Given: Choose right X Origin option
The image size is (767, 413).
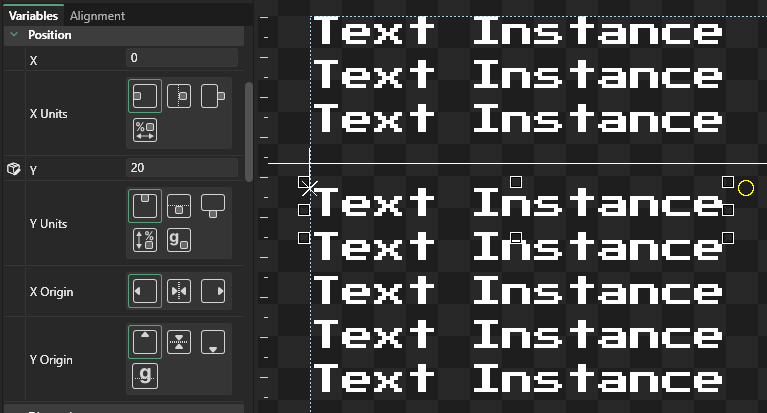Looking at the screenshot, I should 213,292.
